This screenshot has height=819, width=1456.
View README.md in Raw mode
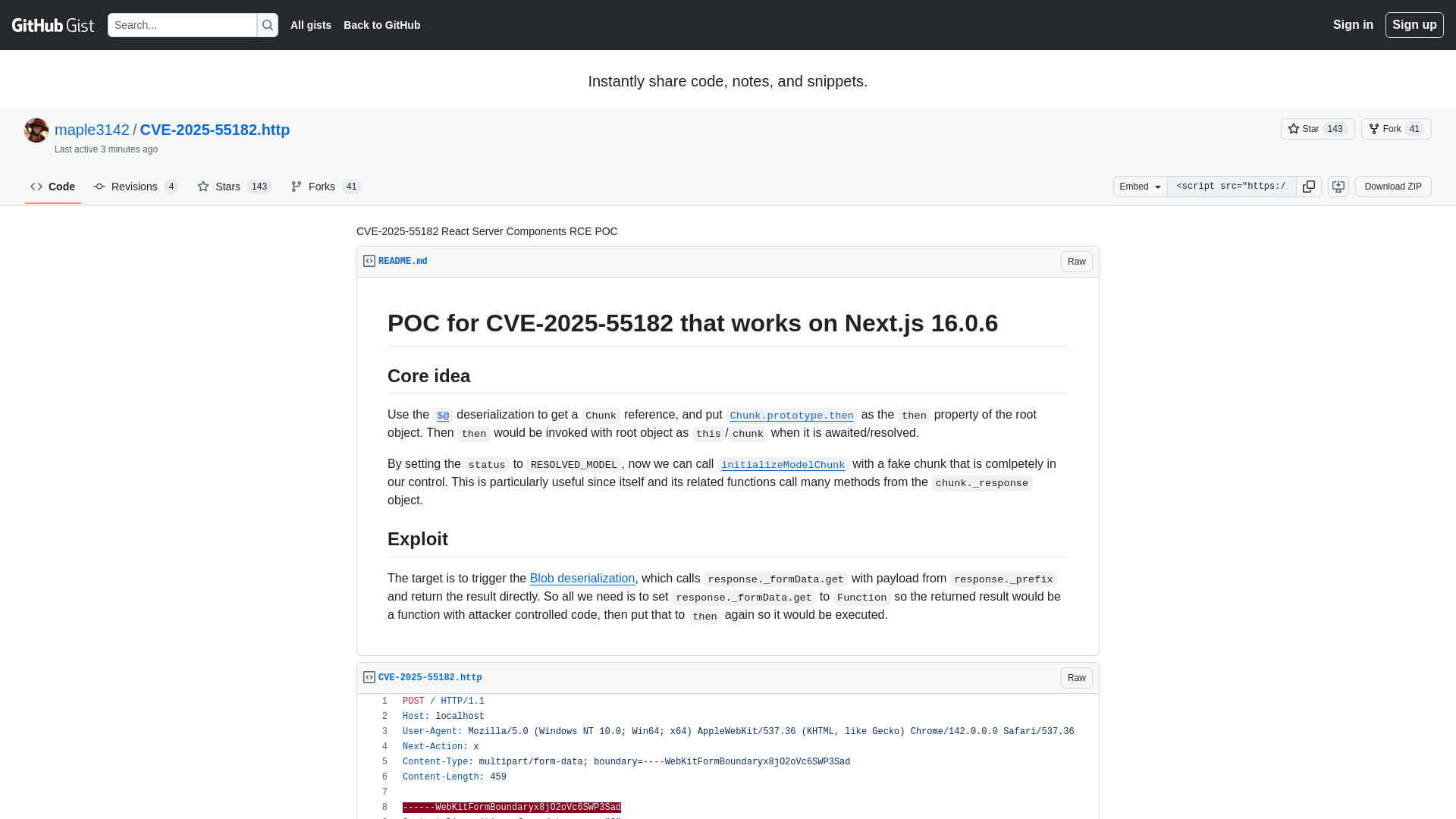pos(1076,261)
